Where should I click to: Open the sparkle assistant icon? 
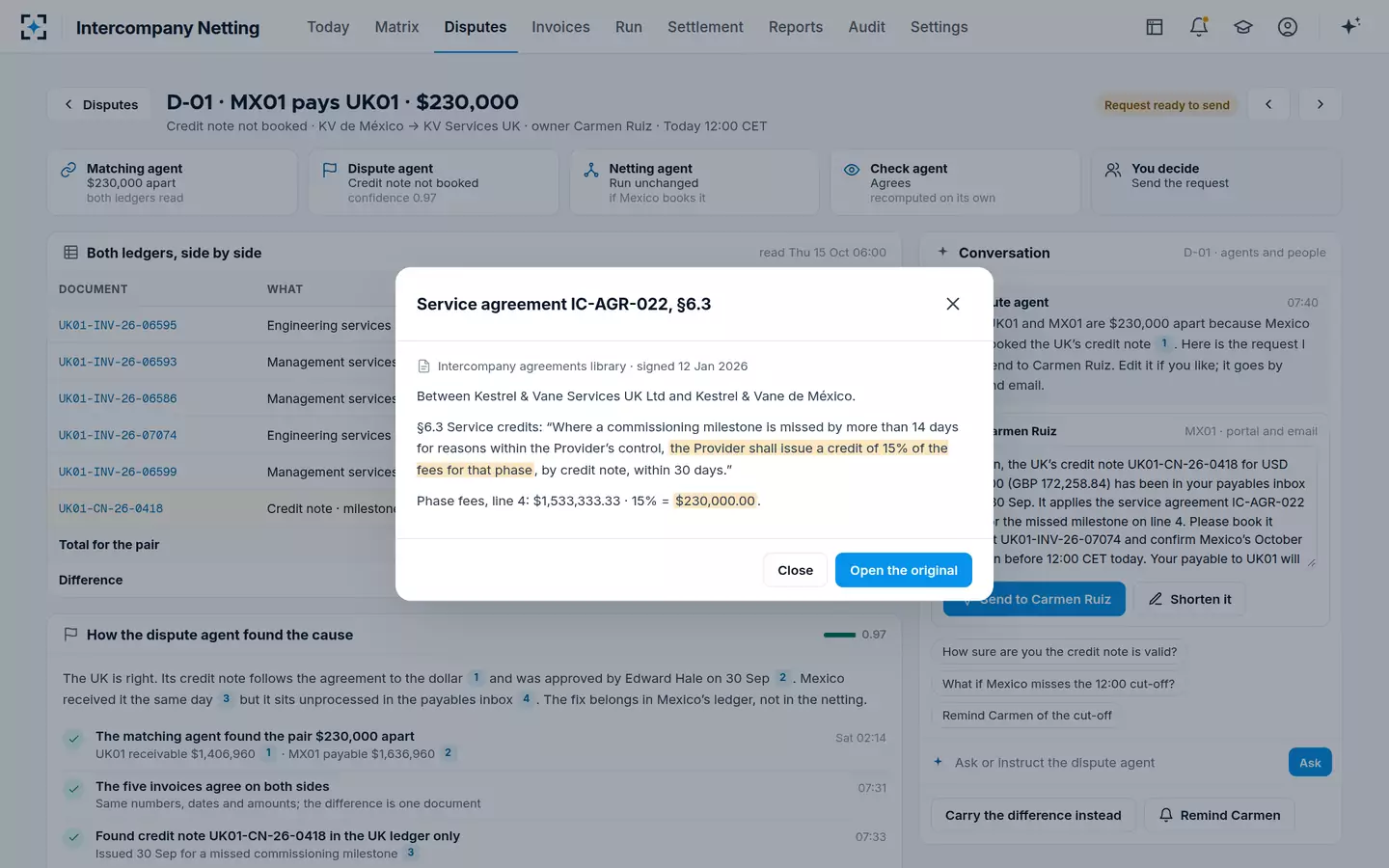1350,26
